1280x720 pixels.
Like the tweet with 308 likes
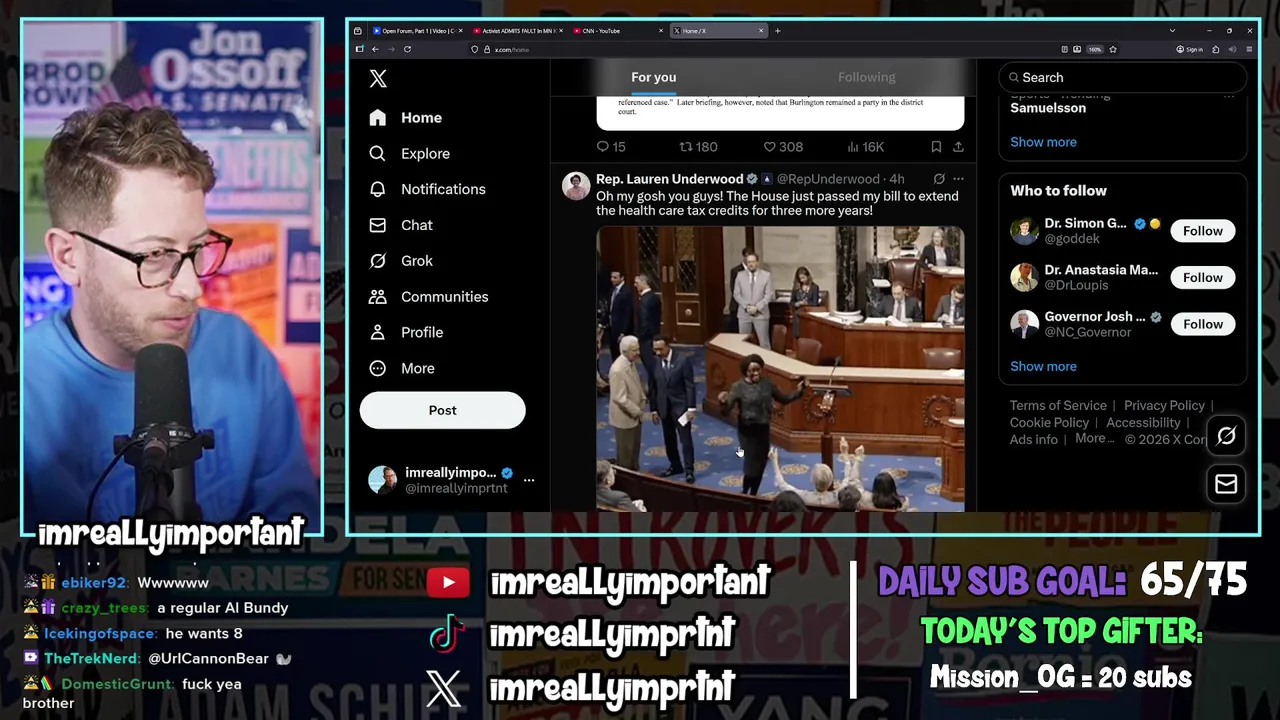pyautogui.click(x=783, y=147)
